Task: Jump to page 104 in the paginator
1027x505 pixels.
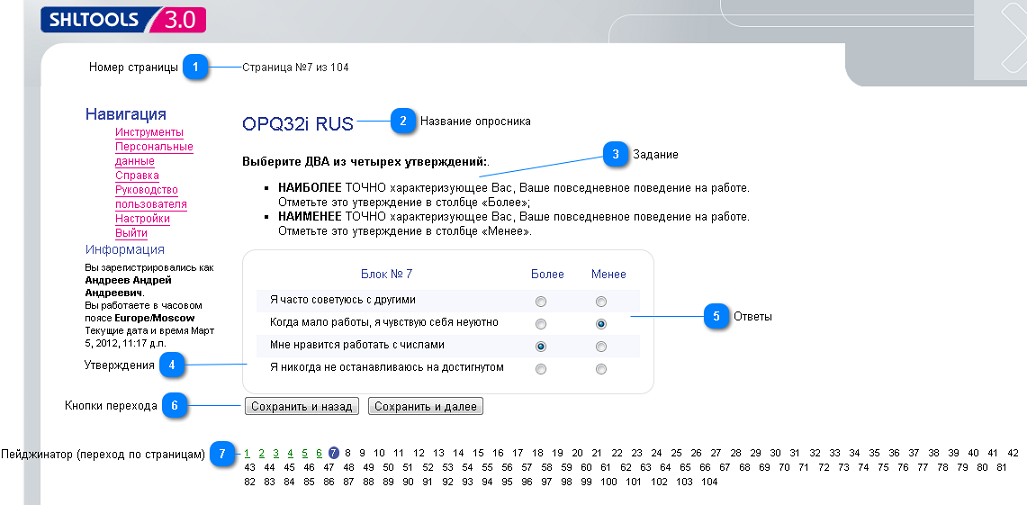Action: 709,481
